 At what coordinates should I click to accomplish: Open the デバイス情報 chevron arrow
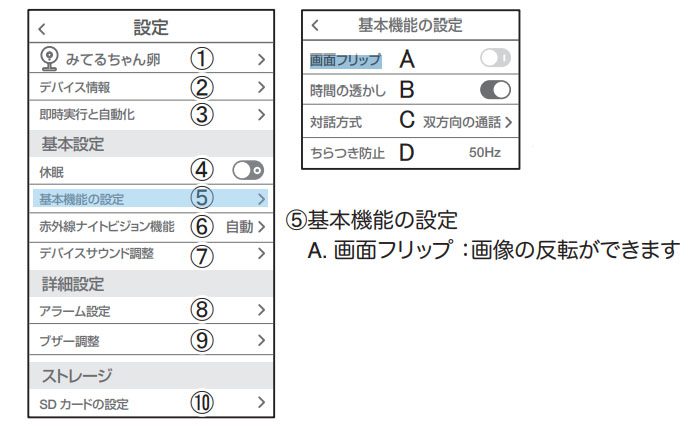261,87
